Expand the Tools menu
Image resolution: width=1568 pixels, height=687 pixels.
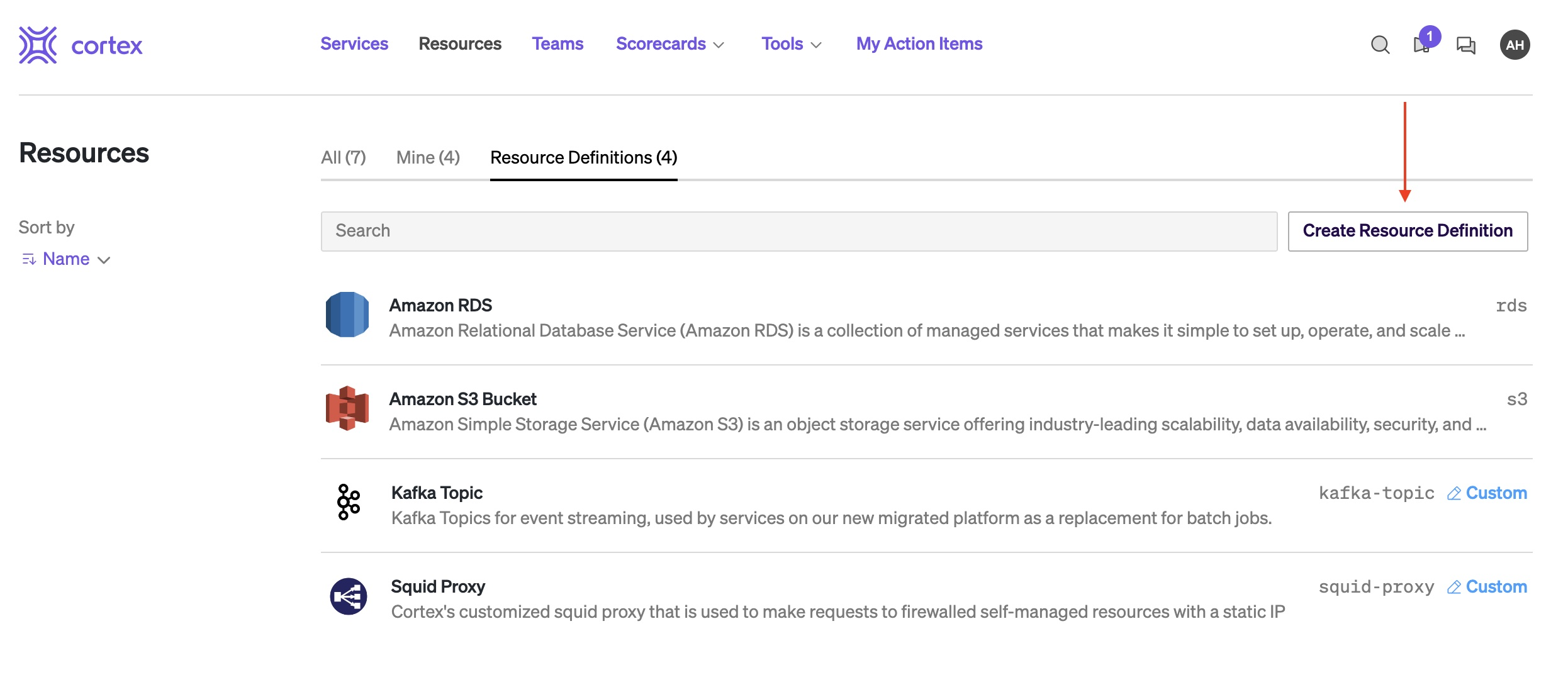[x=792, y=44]
